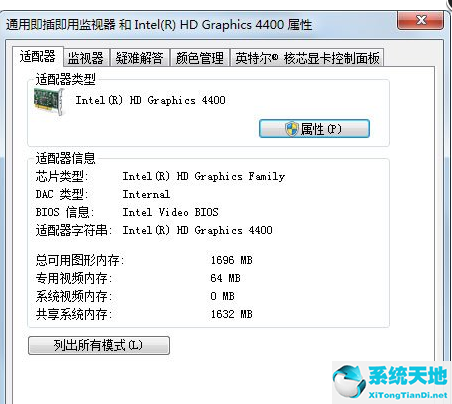
Task: Click the 适配器信息 group heading
Action: coord(65,158)
